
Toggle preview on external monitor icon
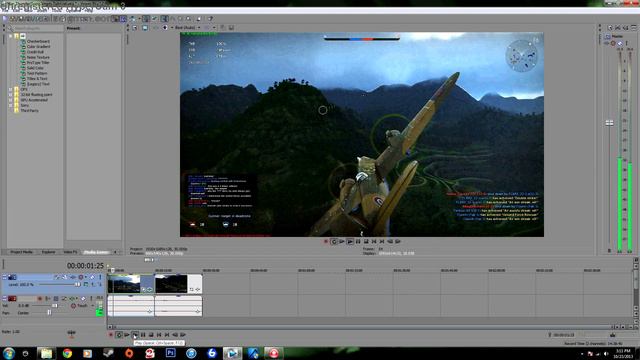point(145,28)
